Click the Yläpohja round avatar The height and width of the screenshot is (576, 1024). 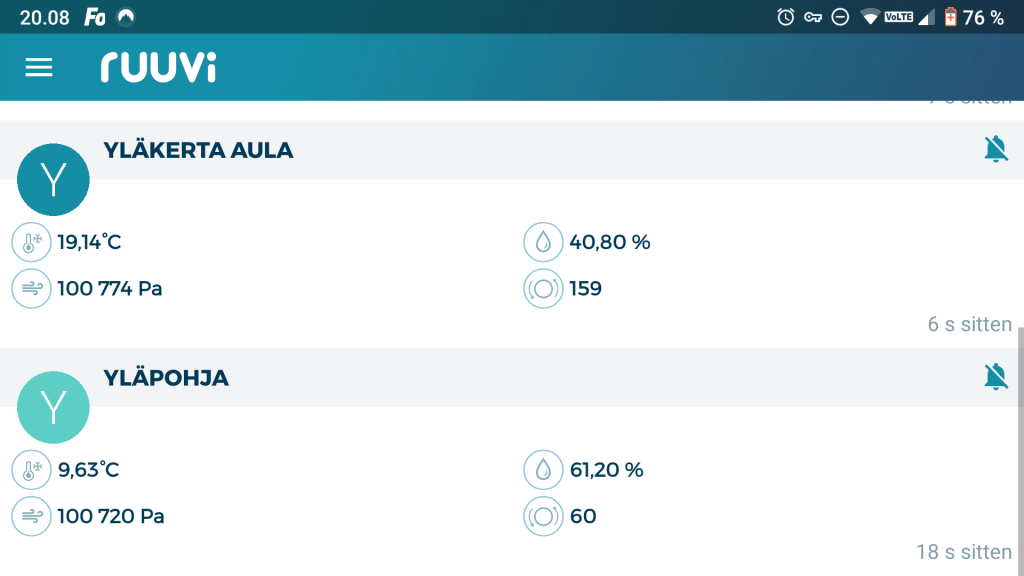coord(54,407)
